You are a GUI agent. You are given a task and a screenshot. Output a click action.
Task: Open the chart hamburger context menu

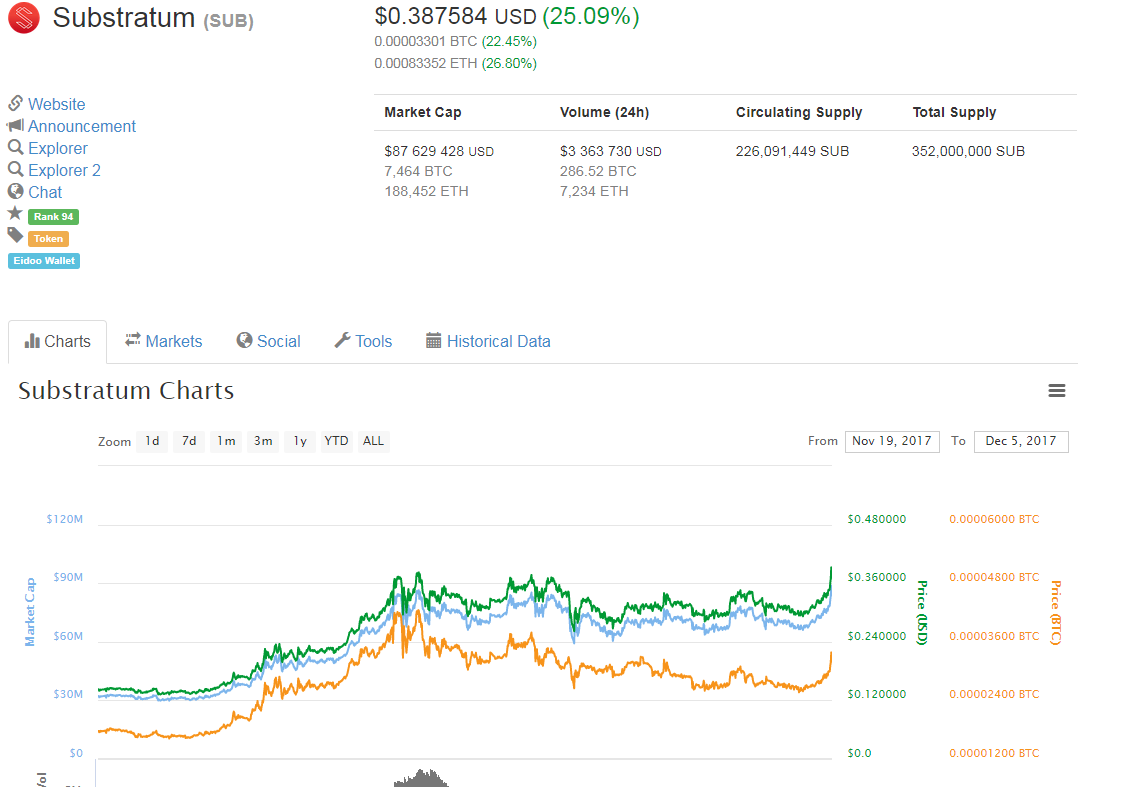point(1057,391)
